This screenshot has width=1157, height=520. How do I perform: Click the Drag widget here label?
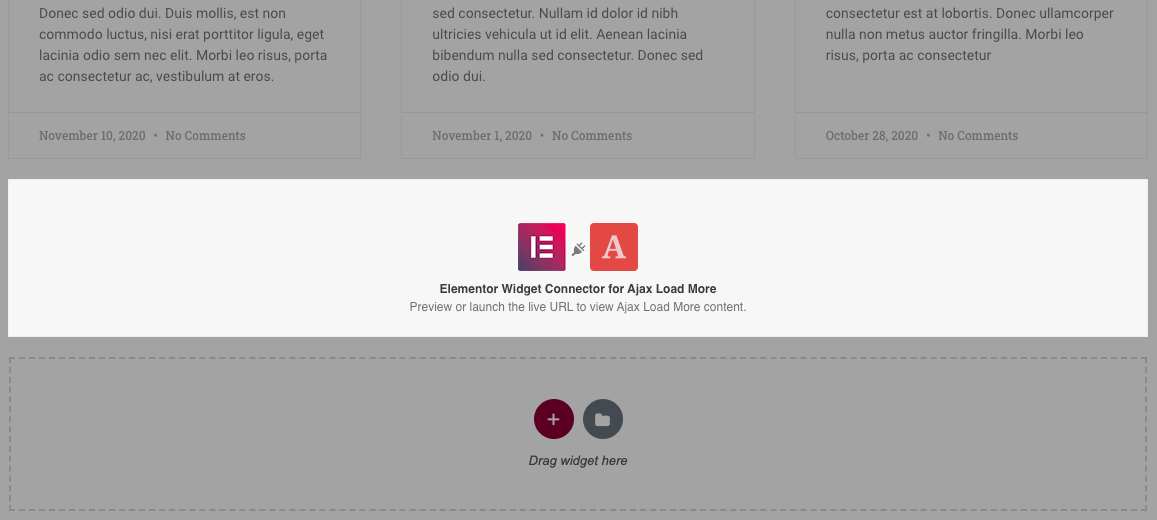click(578, 461)
